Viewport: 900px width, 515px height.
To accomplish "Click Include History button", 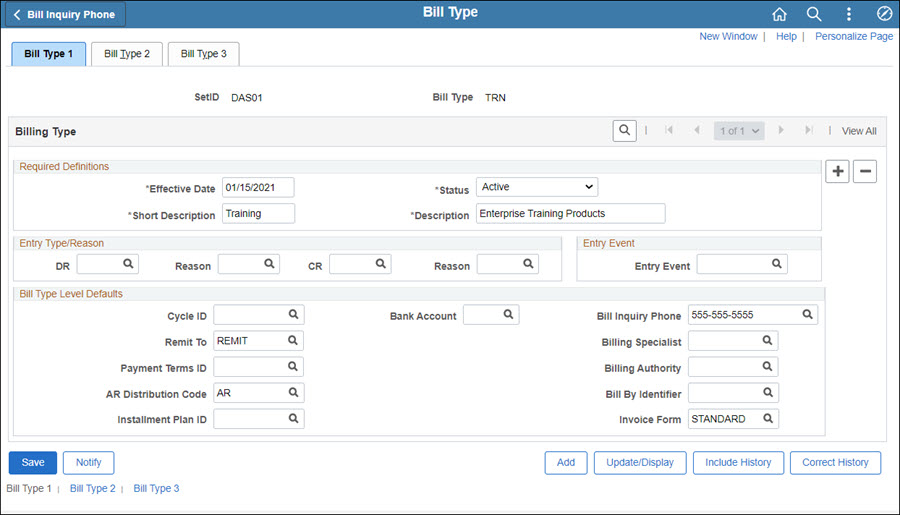I will [x=738, y=463].
